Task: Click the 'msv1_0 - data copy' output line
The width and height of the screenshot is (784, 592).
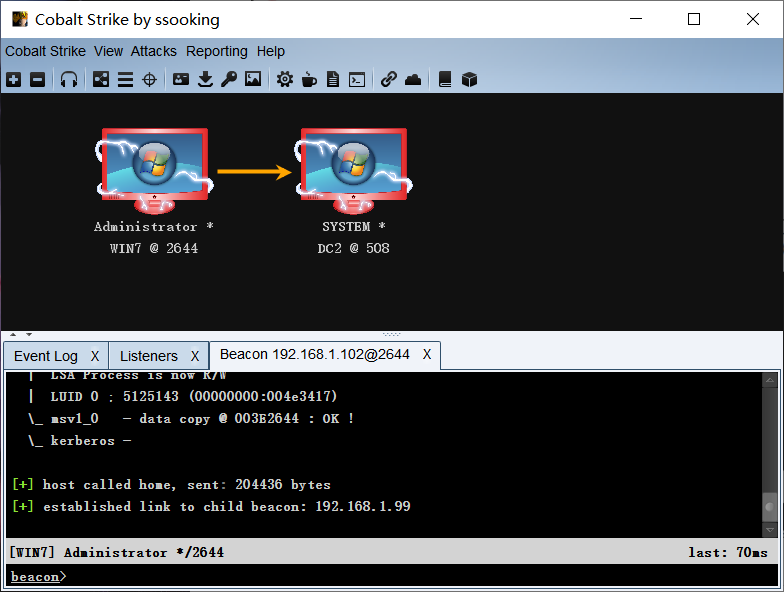Action: click(191, 418)
